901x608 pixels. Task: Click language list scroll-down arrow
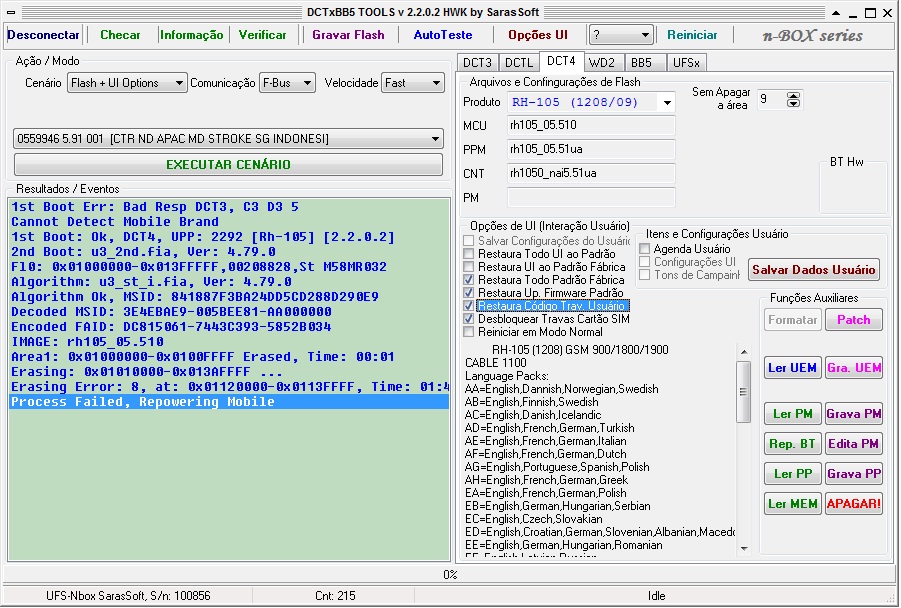pos(744,548)
